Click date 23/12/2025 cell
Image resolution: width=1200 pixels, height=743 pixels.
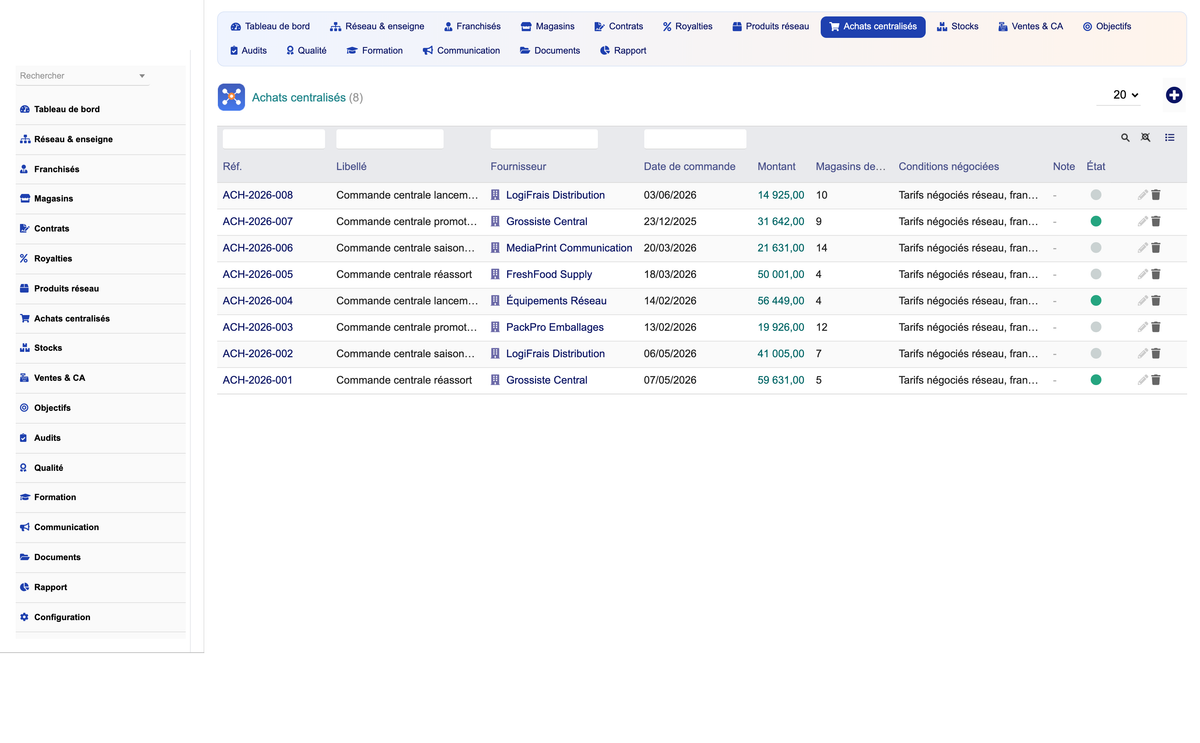(672, 221)
